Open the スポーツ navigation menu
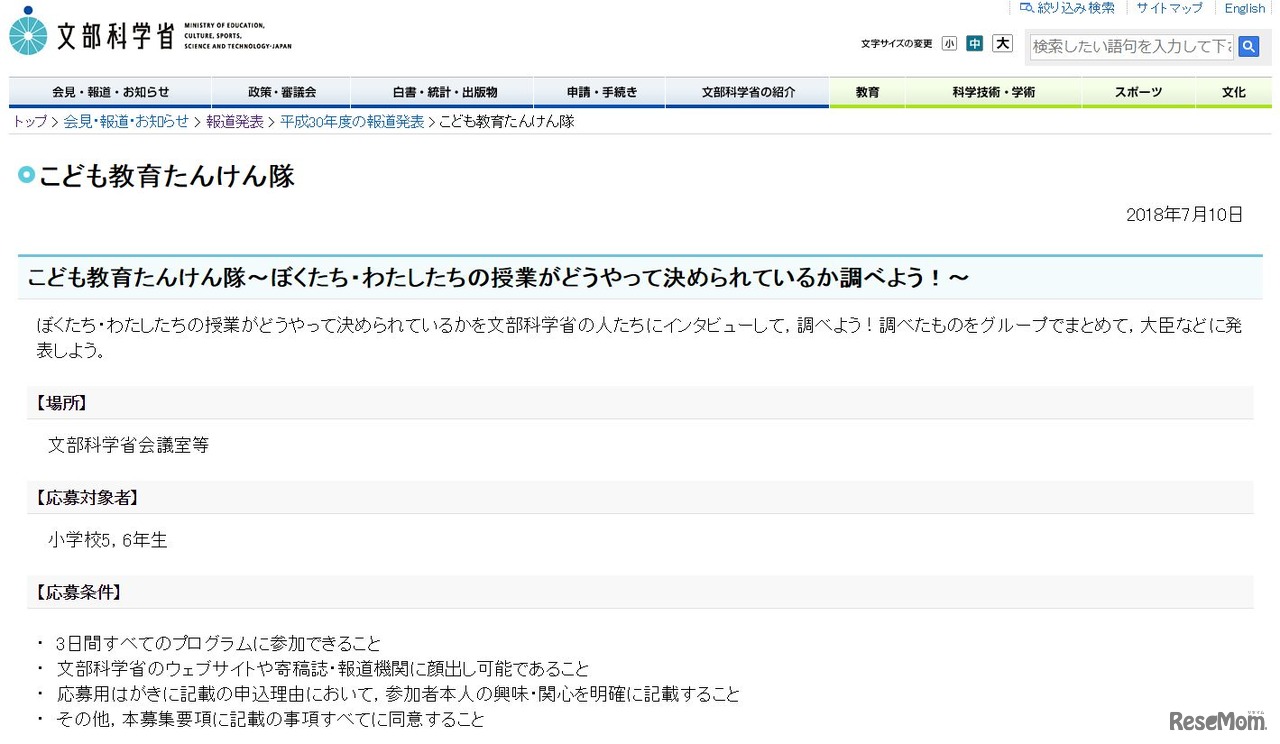Image resolution: width=1280 pixels, height=744 pixels. point(1138,91)
